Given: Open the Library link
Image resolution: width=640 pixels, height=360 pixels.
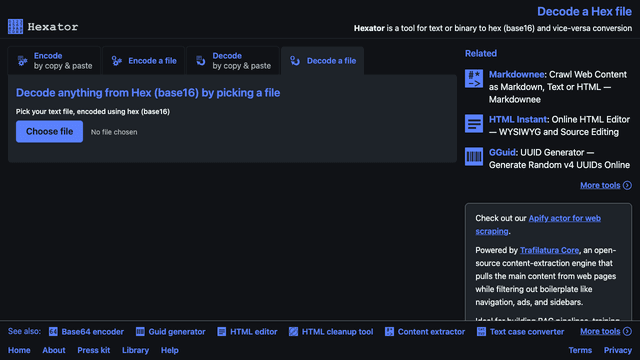Looking at the screenshot, I should click(x=135, y=350).
